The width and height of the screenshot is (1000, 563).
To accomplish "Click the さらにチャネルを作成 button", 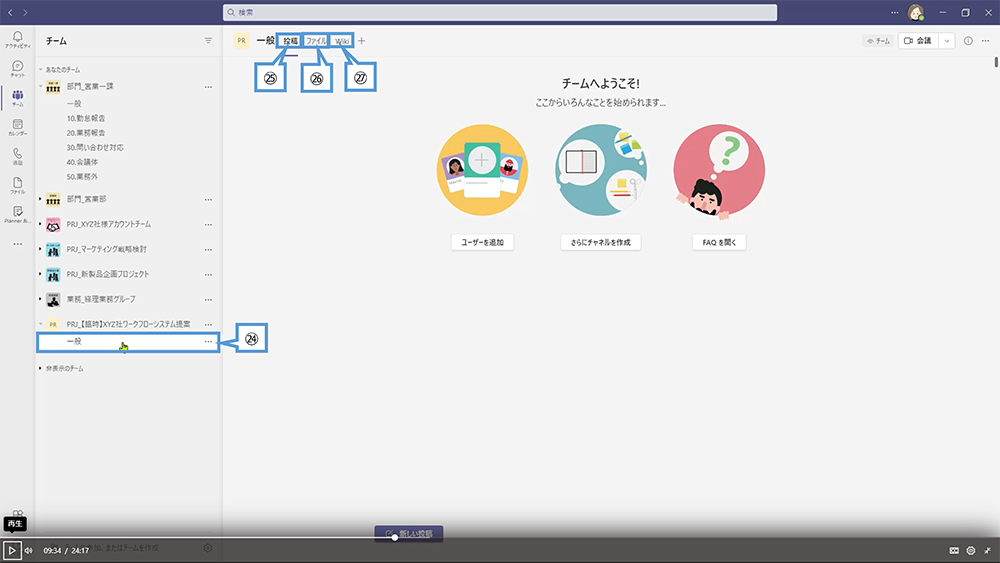I will (x=600, y=242).
